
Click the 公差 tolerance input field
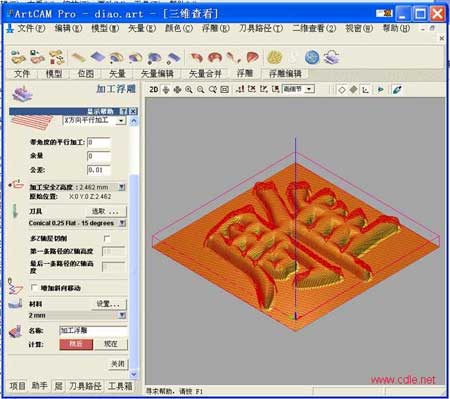pyautogui.click(x=99, y=170)
